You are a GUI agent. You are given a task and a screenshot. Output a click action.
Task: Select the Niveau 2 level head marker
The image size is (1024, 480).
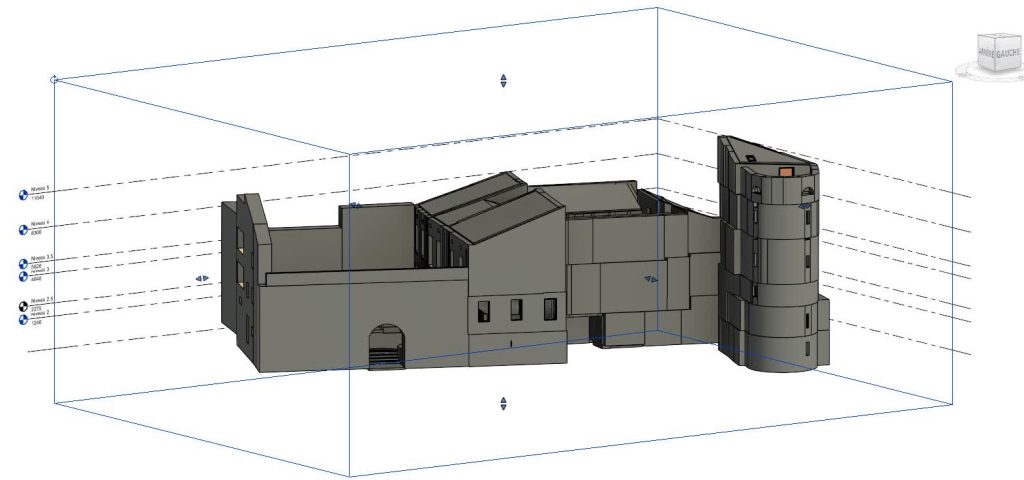click(x=24, y=319)
